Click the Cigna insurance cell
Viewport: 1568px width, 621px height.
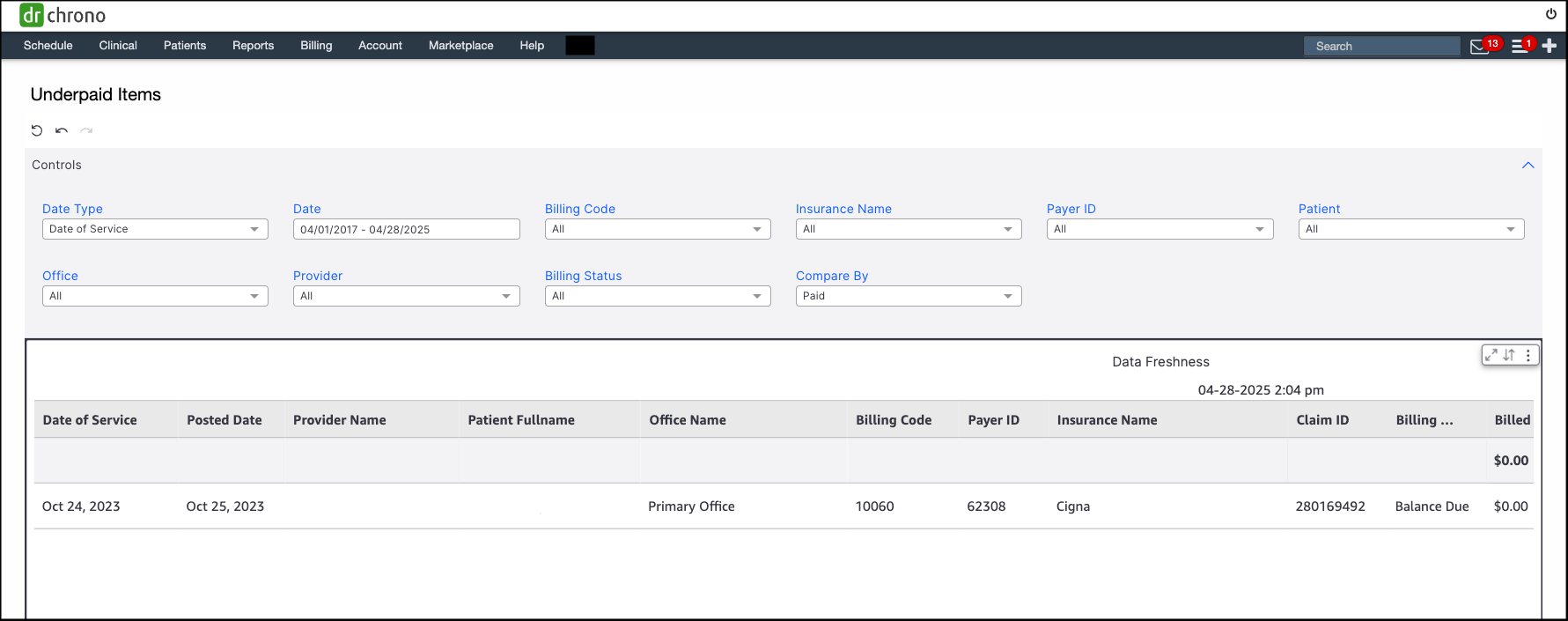pyautogui.click(x=1073, y=506)
